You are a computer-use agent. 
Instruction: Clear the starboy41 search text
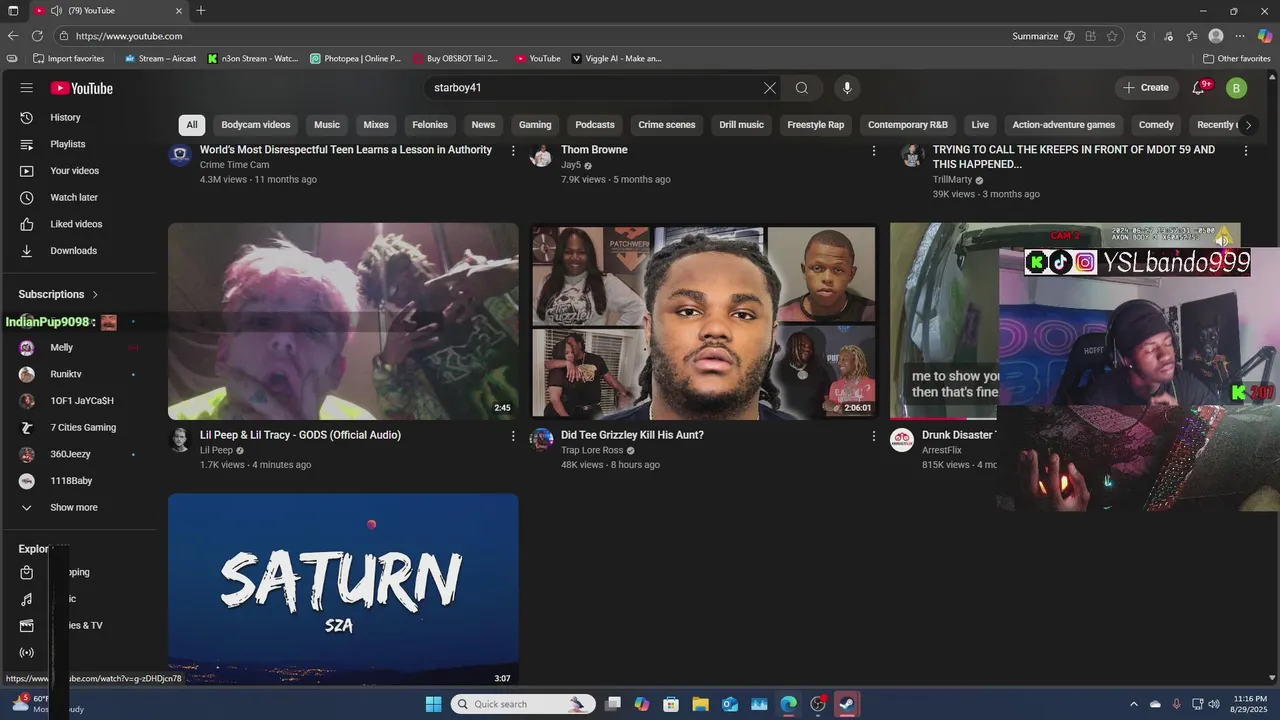pyautogui.click(x=770, y=88)
